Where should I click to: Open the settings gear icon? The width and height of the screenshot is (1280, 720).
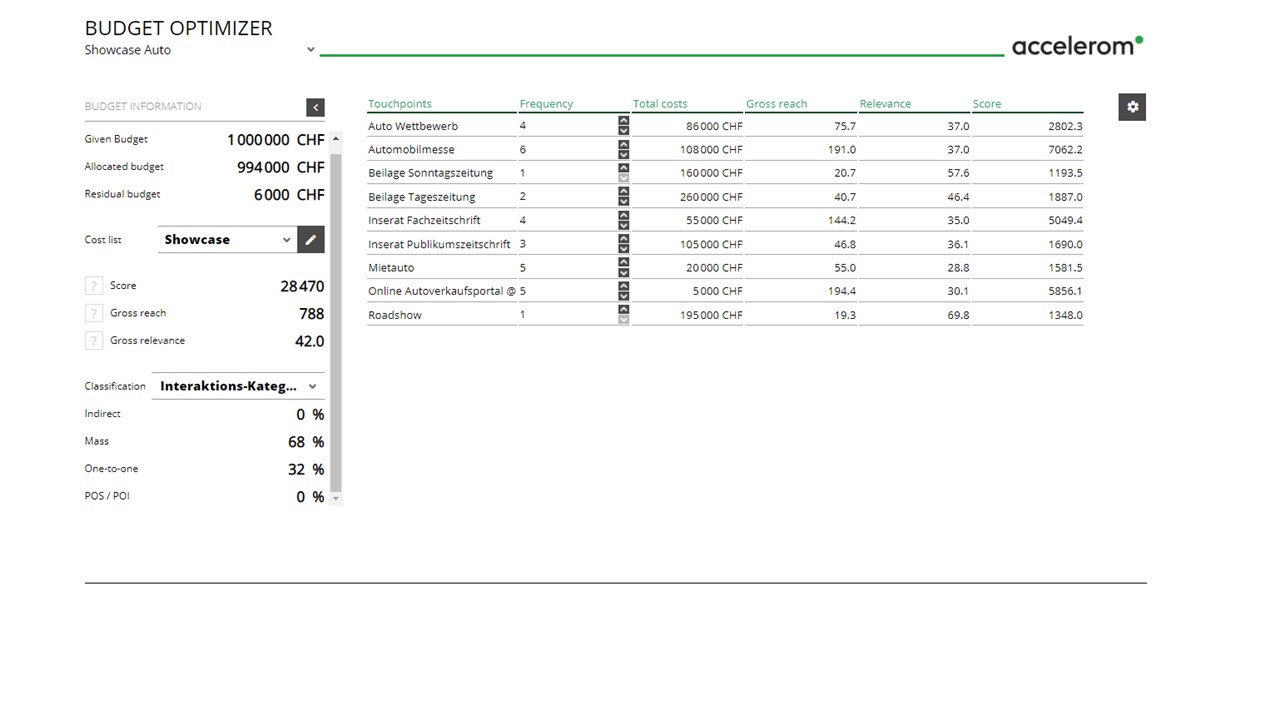(1132, 107)
